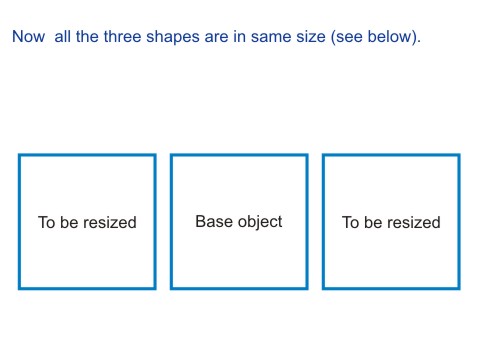Click the bottom border of the right square
This screenshot has height=364, width=500.
[391, 288]
